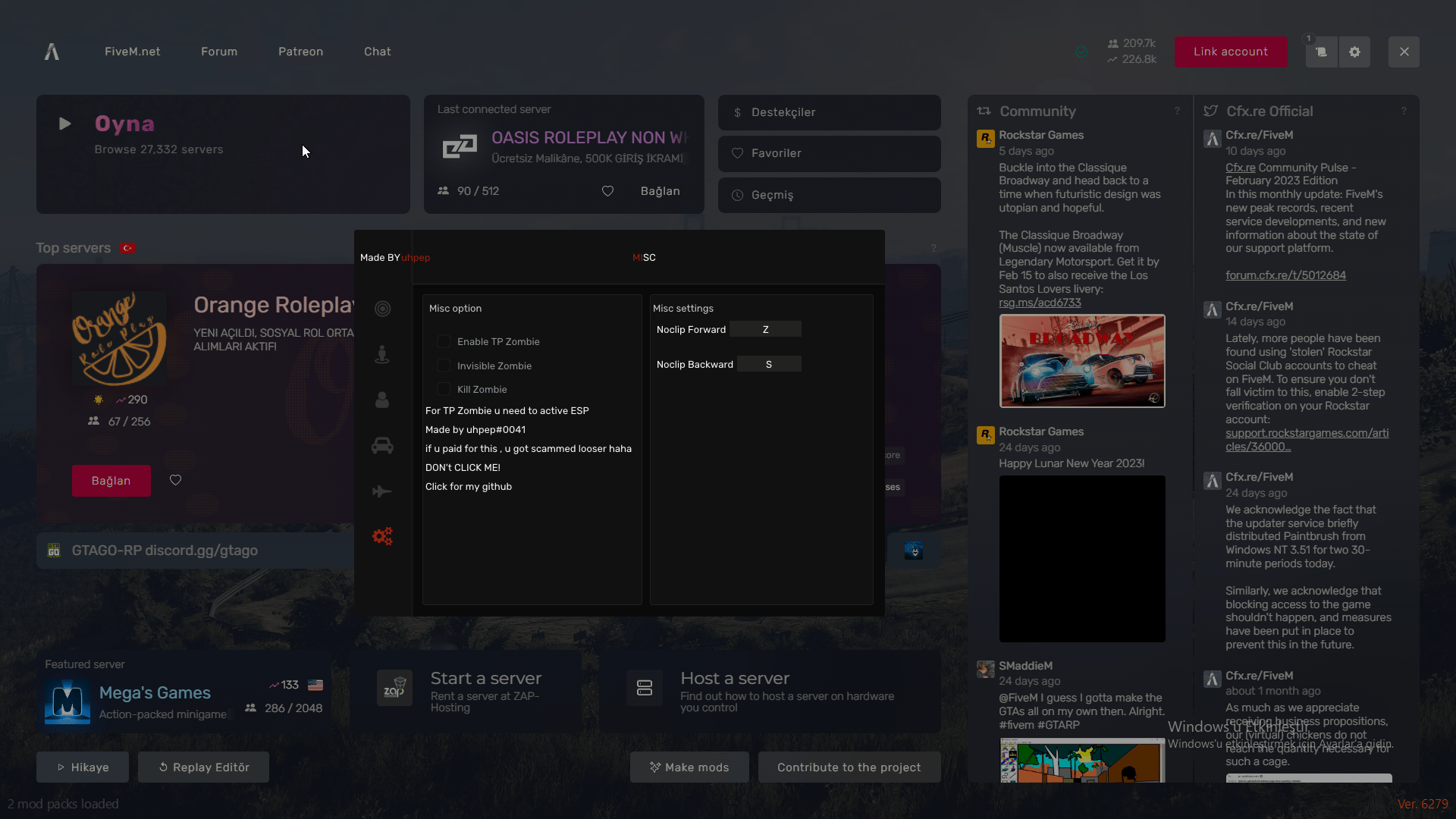Click the Host a server icon

[645, 688]
